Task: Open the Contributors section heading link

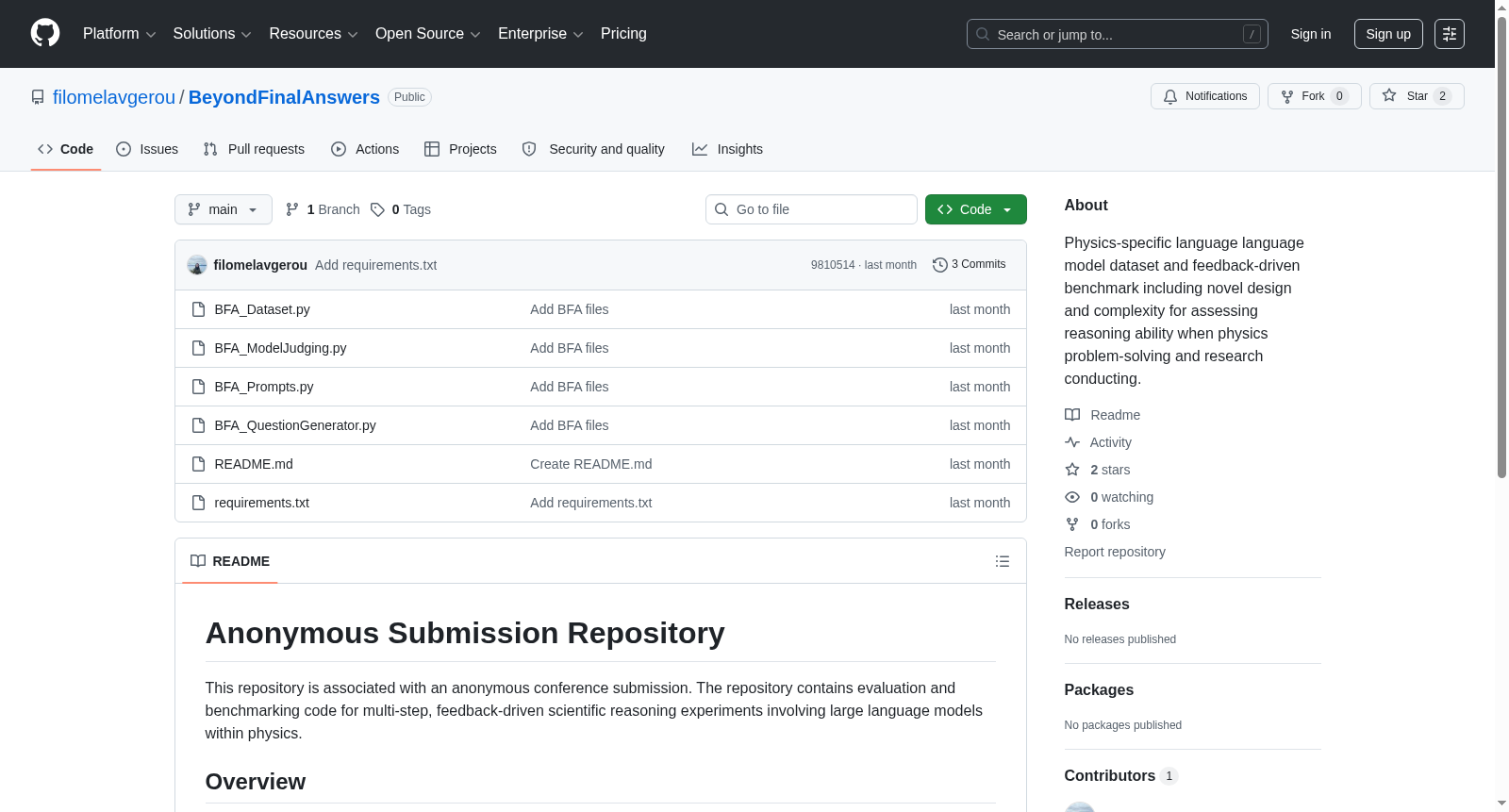Action: tap(1120, 776)
